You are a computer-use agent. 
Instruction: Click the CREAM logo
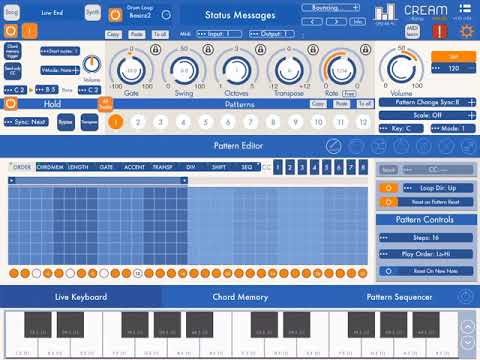426,11
